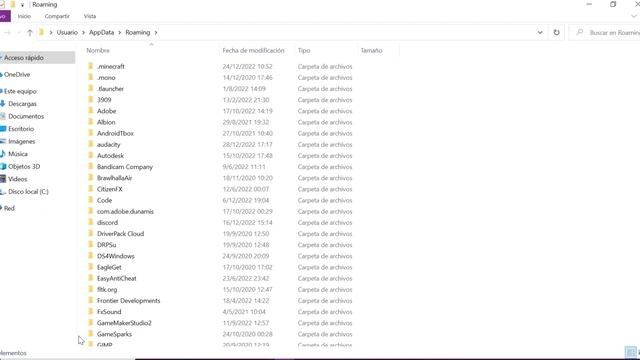Viewport: 640px width, 360px height.
Task: Switch to details view in status bar
Action: 630,352
